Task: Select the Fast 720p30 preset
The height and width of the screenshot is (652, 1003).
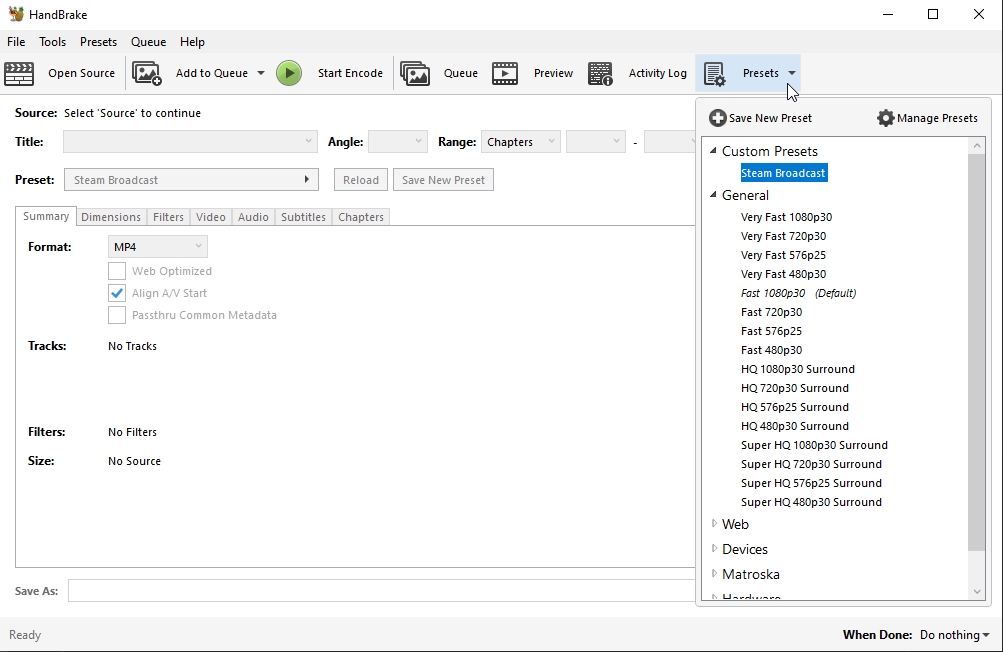Action: (x=771, y=312)
